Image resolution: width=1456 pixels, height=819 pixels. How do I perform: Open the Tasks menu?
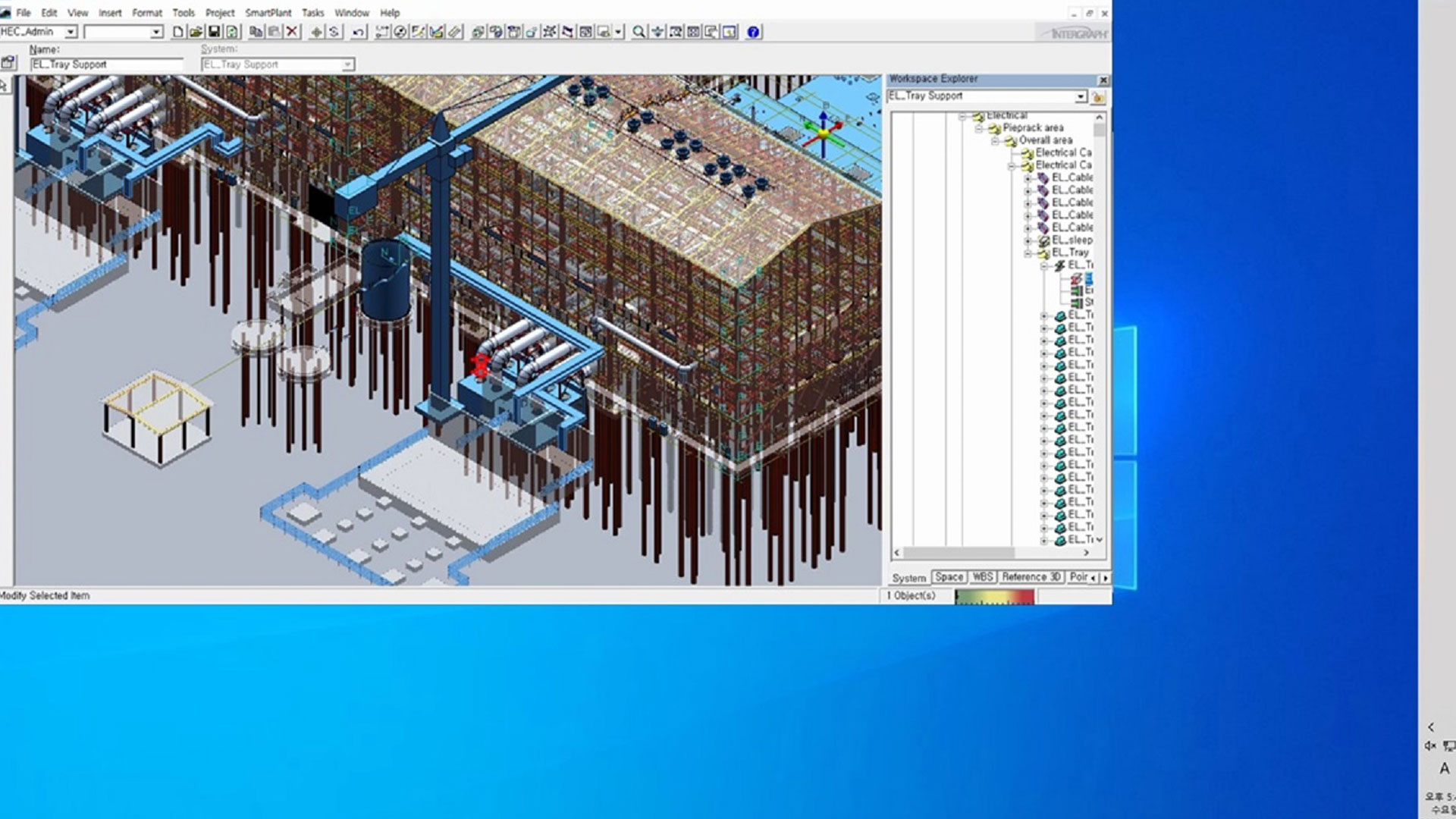[x=312, y=13]
